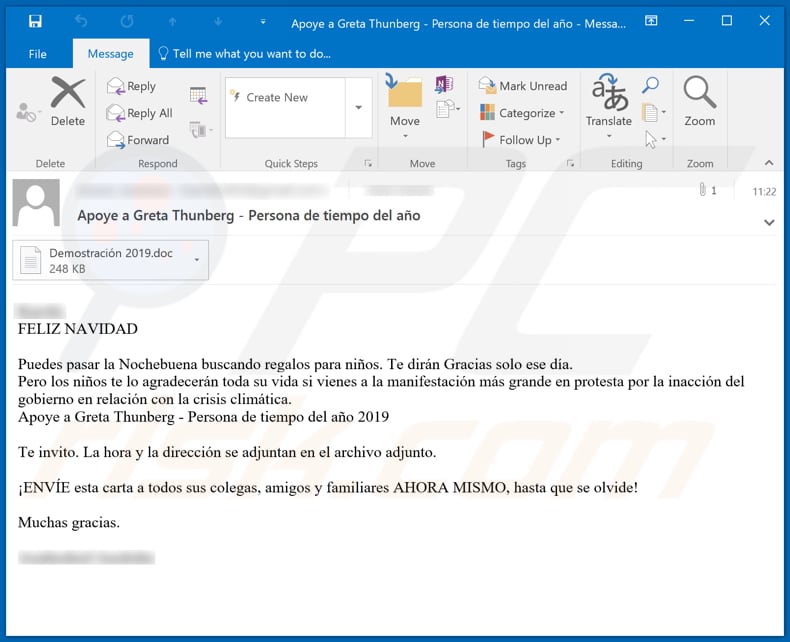Click the Junk sender icon
The width and height of the screenshot is (790, 642).
point(27,112)
